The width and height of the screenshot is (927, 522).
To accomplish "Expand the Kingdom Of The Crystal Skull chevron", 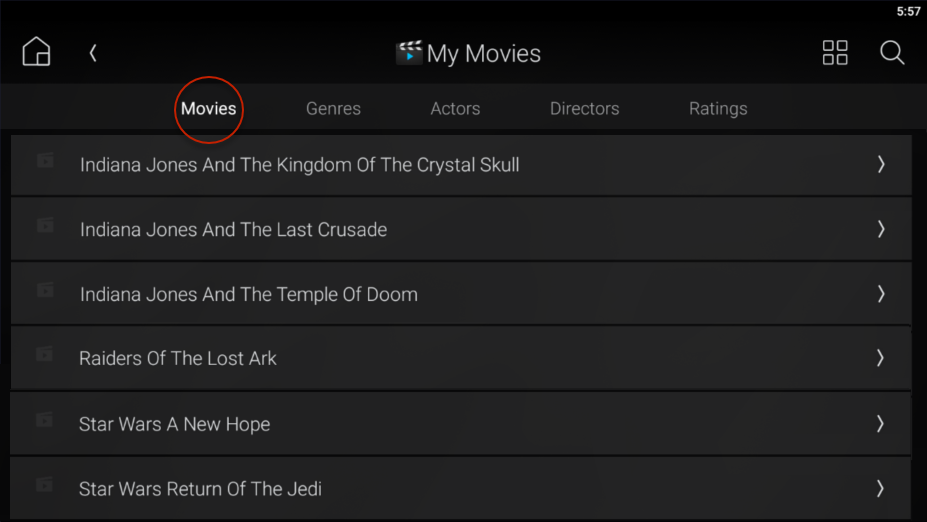I will 881,164.
